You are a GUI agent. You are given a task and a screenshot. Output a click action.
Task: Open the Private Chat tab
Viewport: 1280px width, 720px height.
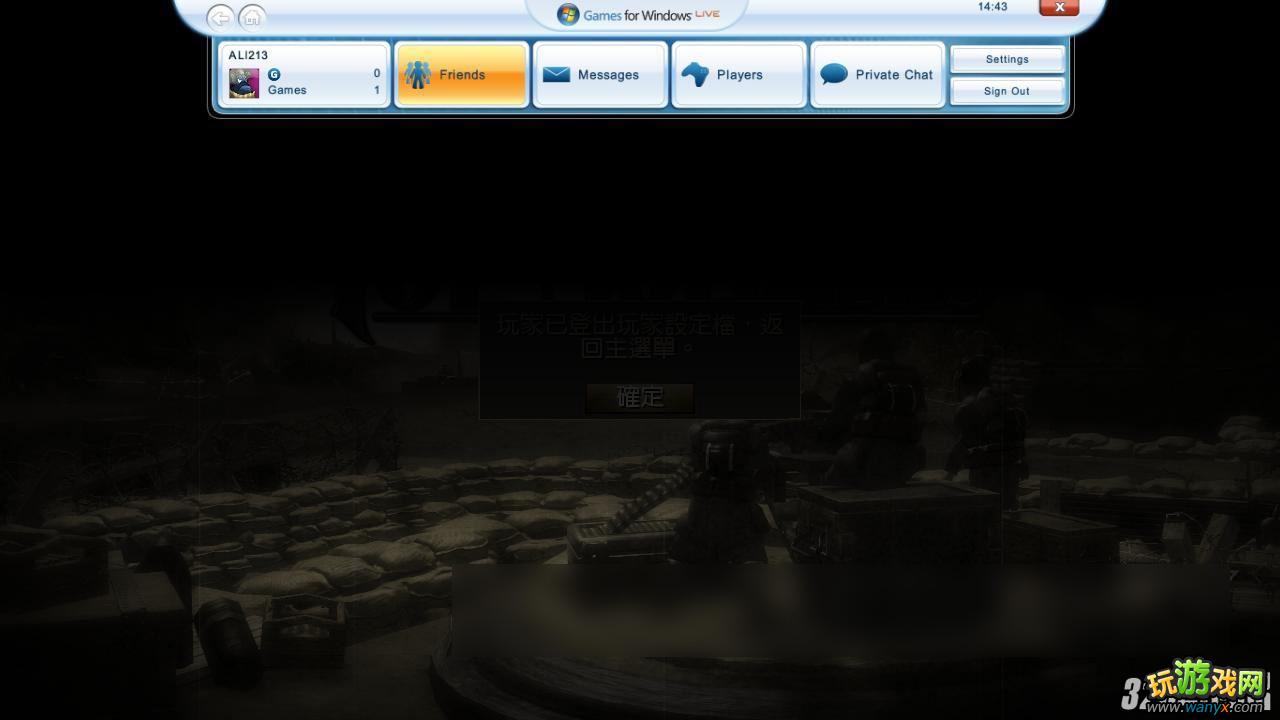point(877,74)
